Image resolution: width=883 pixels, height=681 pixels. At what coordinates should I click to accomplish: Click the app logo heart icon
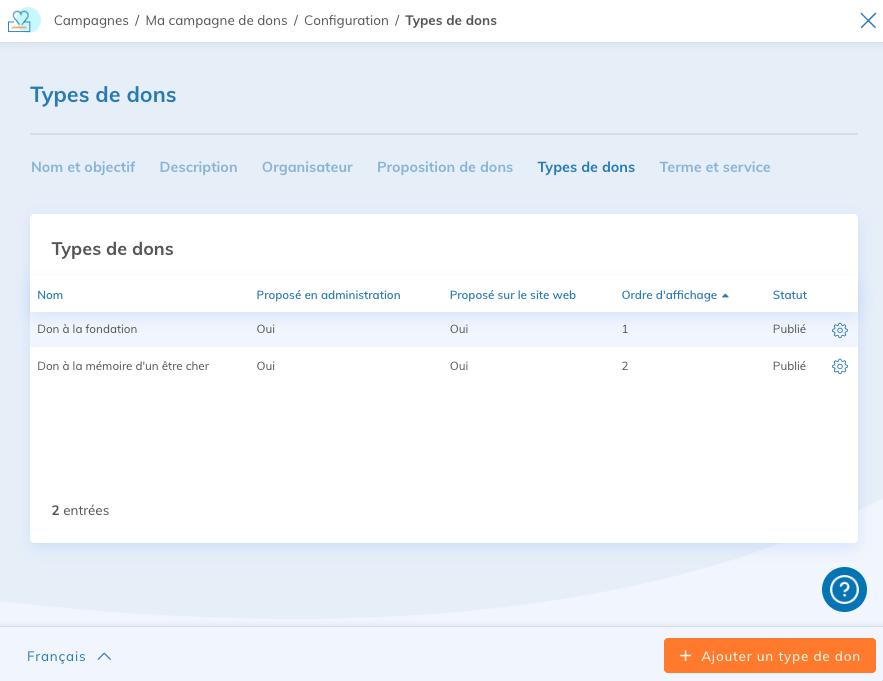[22, 20]
